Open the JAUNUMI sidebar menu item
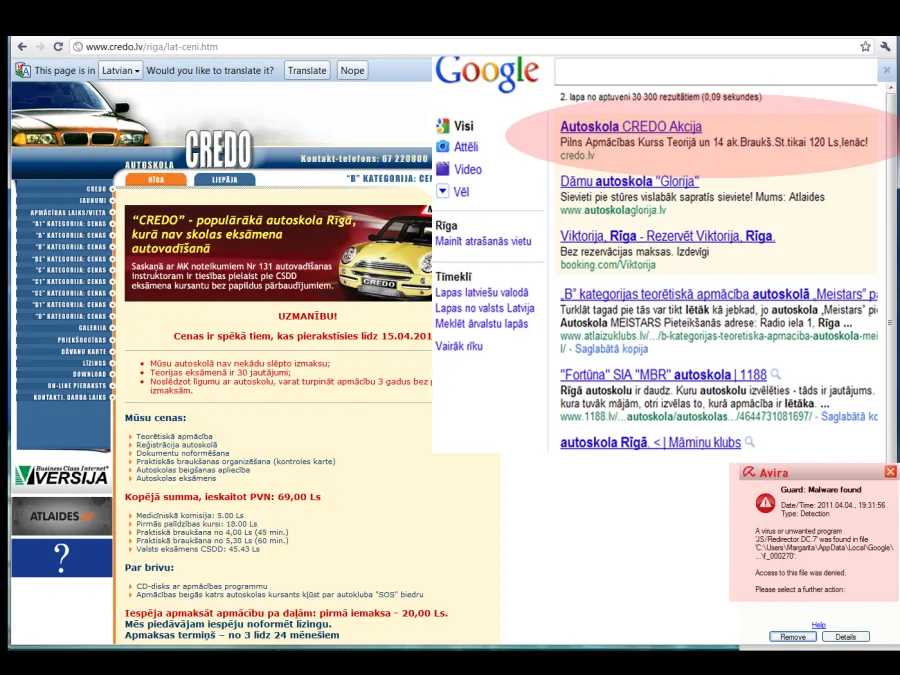900x675 pixels. (93, 200)
